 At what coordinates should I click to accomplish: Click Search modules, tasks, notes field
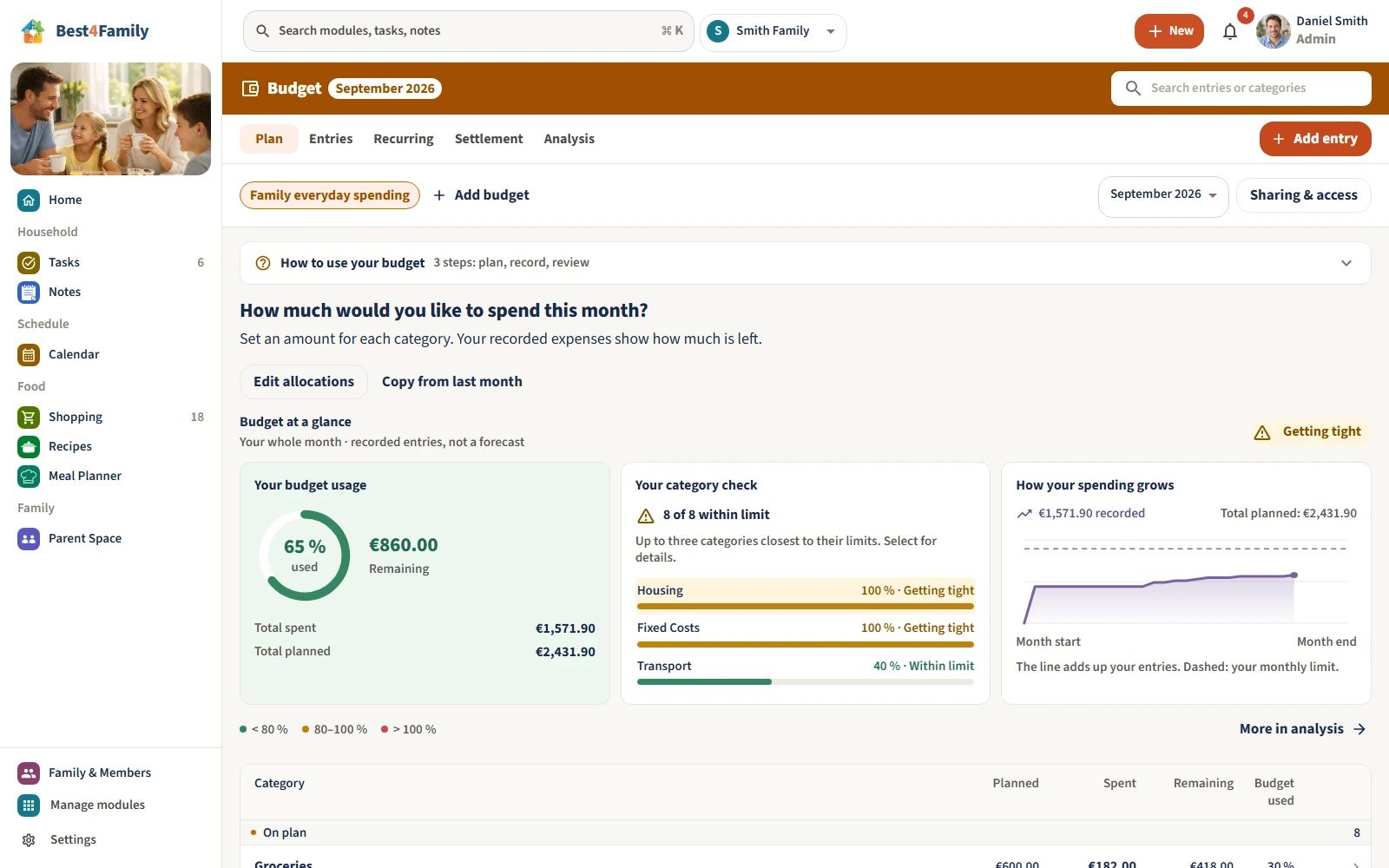469,31
